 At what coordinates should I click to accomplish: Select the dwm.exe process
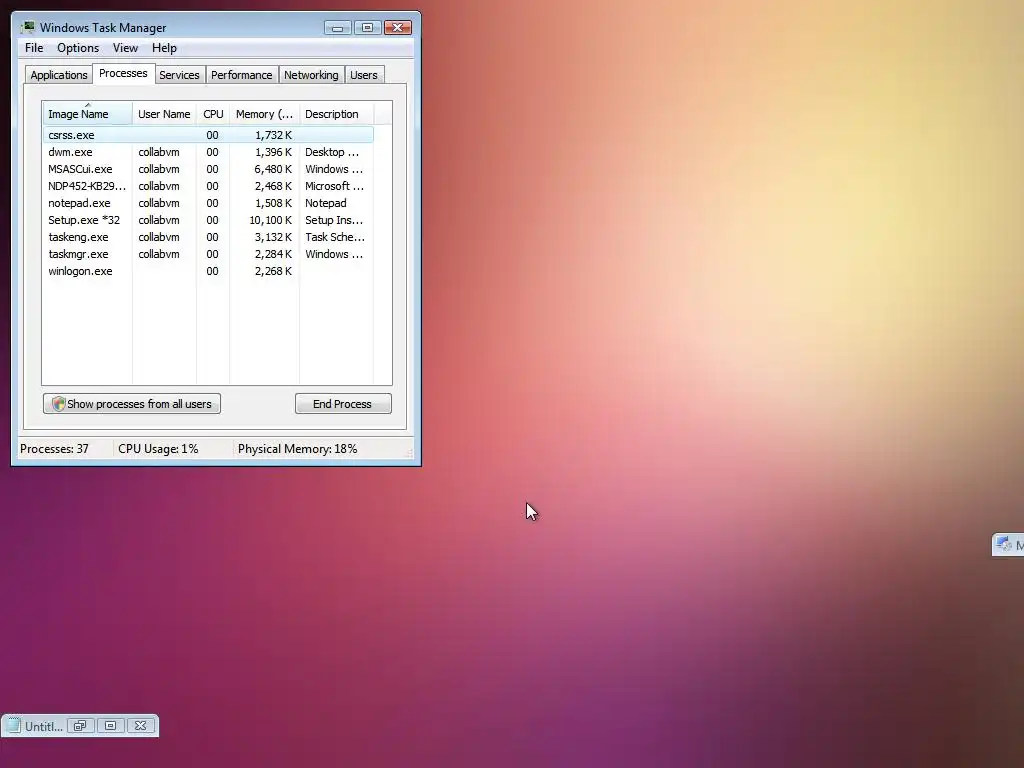coord(208,152)
